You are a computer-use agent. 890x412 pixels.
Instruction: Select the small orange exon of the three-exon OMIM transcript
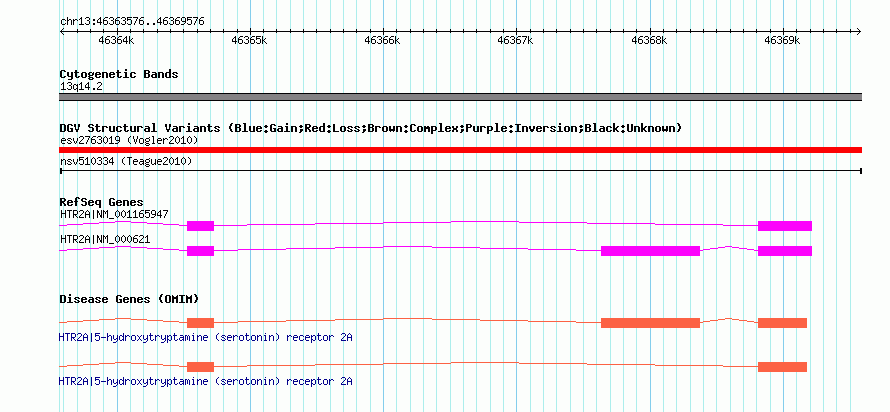[x=200, y=323]
